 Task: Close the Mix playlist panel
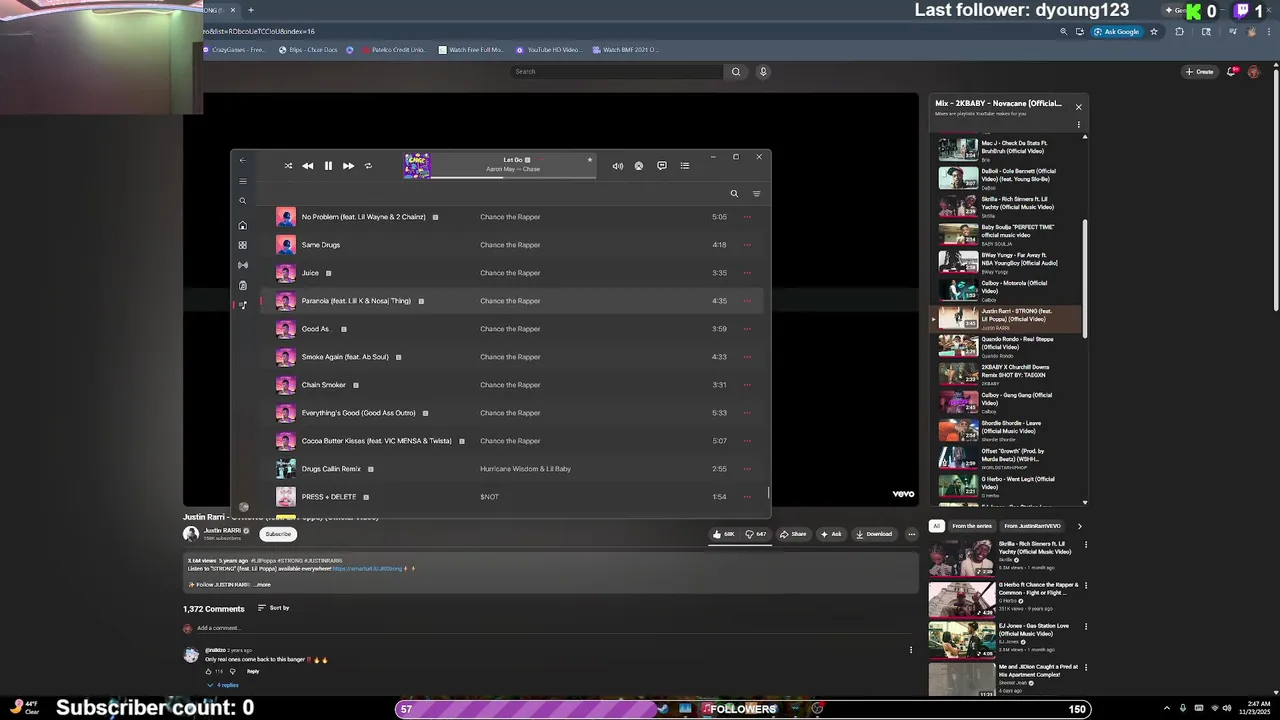[1078, 107]
